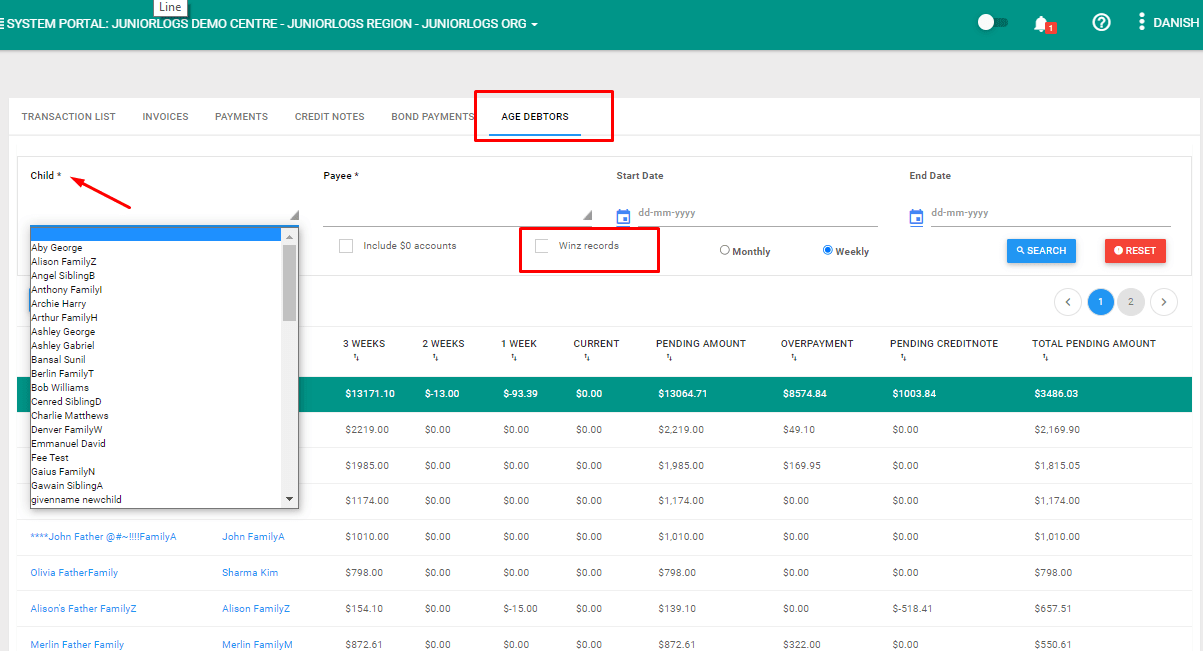Collapse the Child dropdown using its arrow

[x=294, y=215]
